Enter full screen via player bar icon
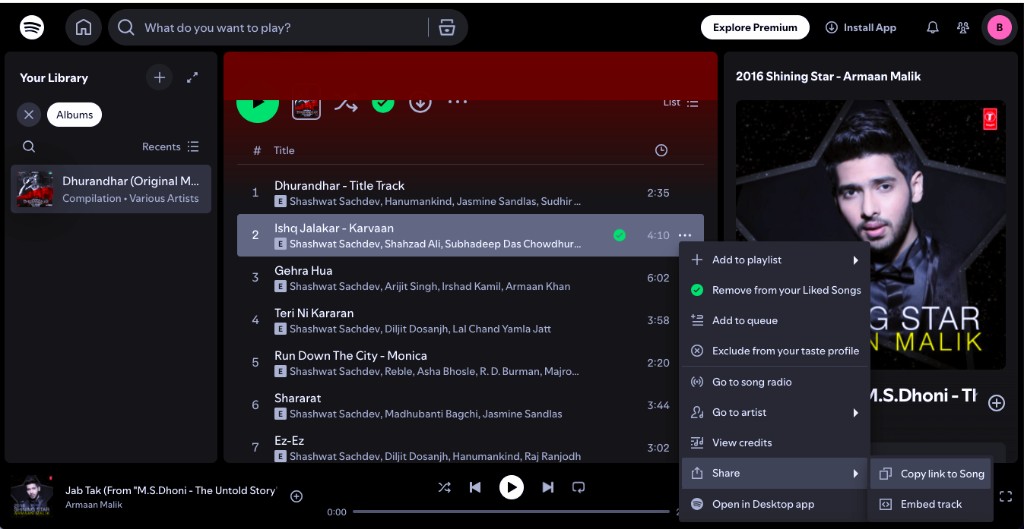 pyautogui.click(x=1006, y=496)
